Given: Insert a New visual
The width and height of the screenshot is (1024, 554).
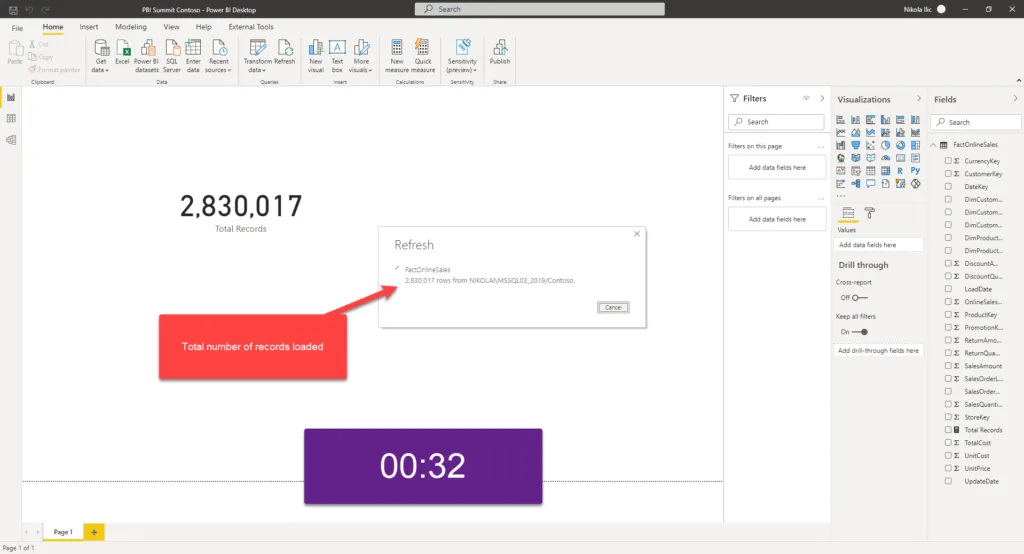Looking at the screenshot, I should pos(315,56).
